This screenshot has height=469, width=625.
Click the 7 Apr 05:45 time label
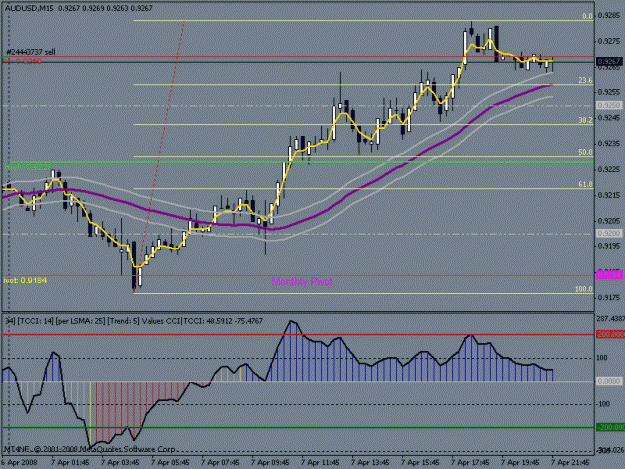(x=170, y=463)
